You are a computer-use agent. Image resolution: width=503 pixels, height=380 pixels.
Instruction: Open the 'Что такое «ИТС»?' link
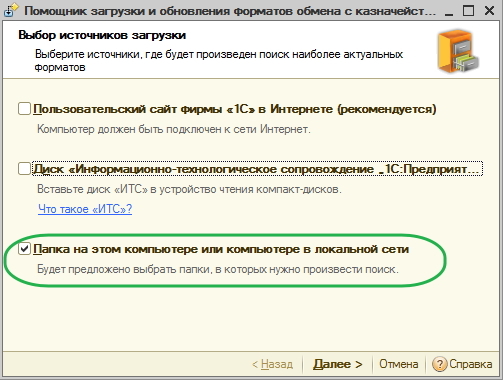pos(85,209)
